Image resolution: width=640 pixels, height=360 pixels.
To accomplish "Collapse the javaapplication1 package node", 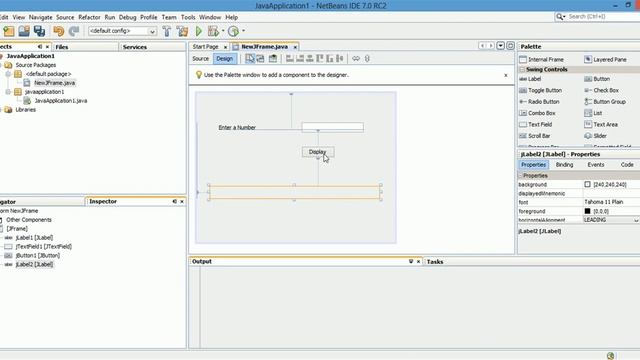I will tap(8, 92).
